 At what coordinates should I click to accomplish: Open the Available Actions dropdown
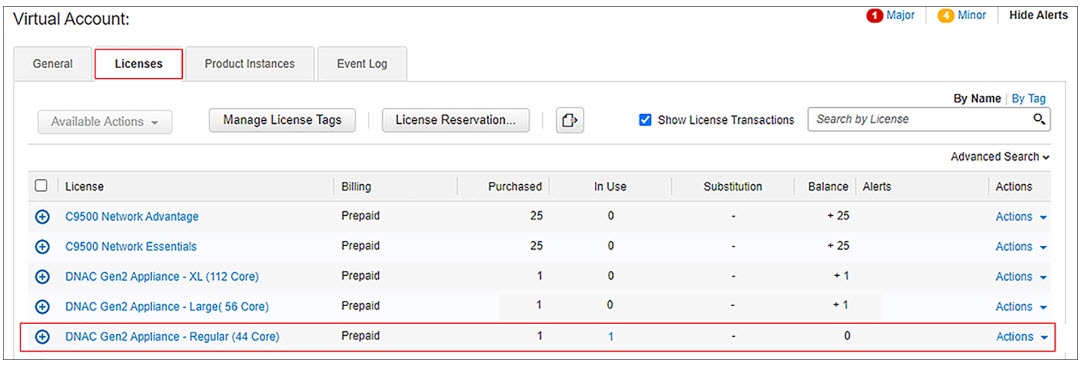click(x=105, y=122)
